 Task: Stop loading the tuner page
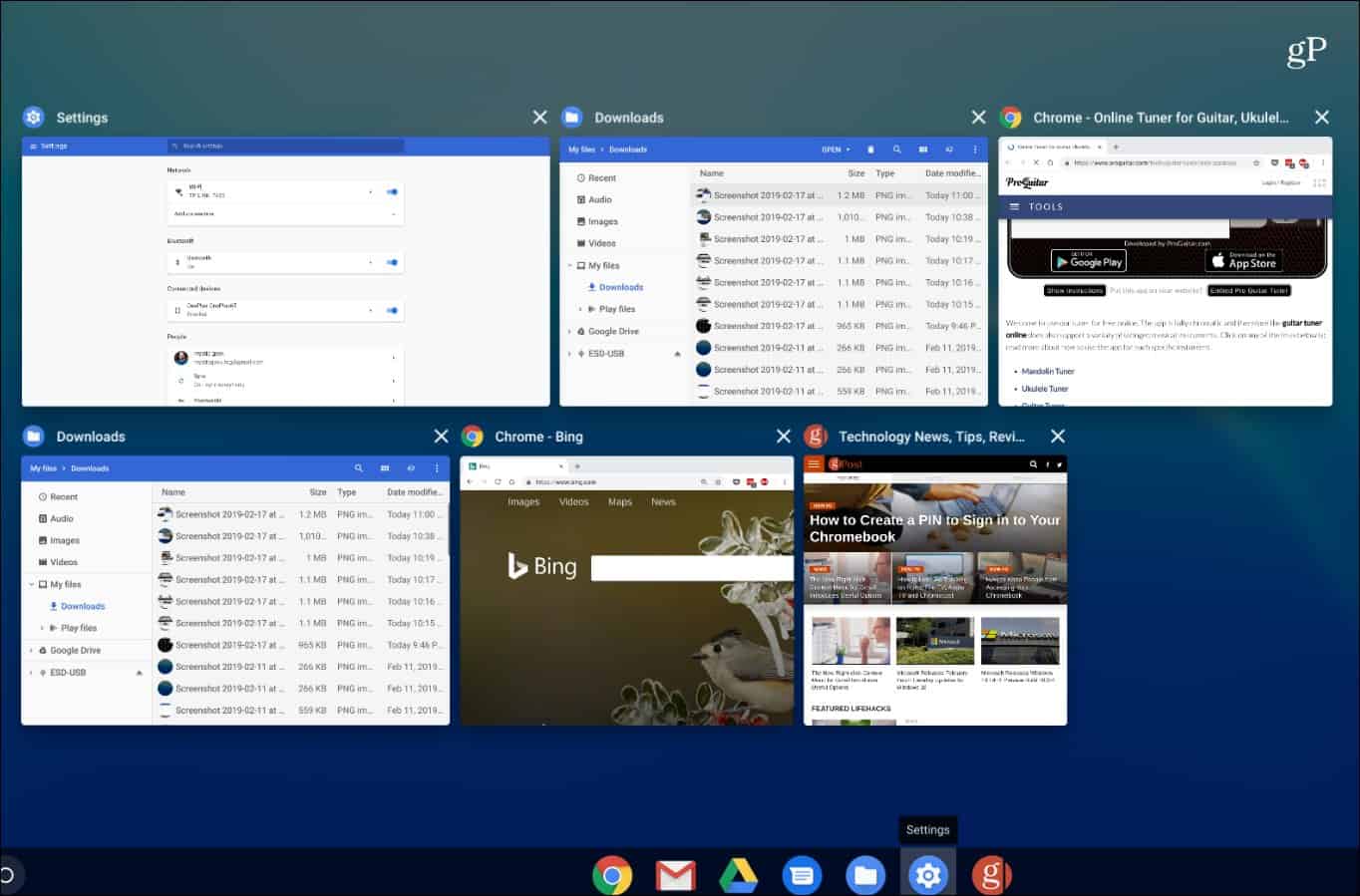(1036, 162)
